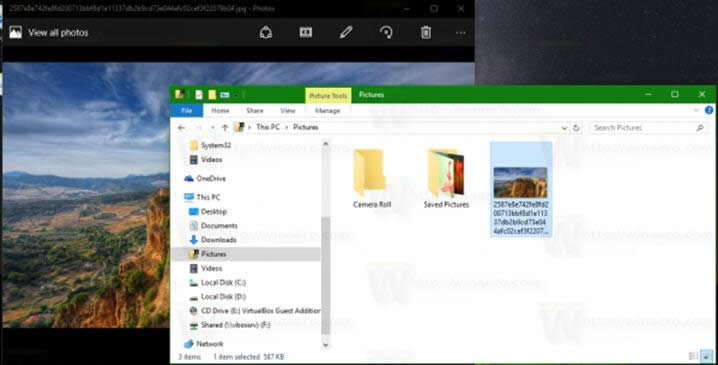Click the Share icon in Photos toolbar
Viewport: 718px width, 365px height.
click(x=266, y=33)
